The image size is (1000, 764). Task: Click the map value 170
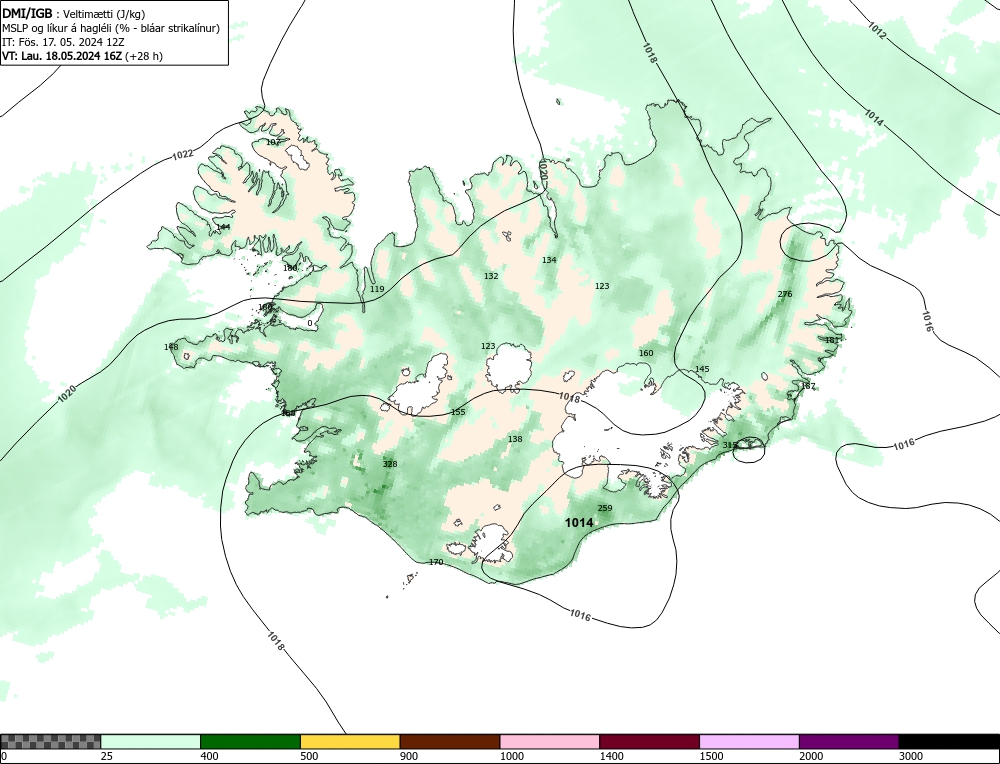coord(436,562)
